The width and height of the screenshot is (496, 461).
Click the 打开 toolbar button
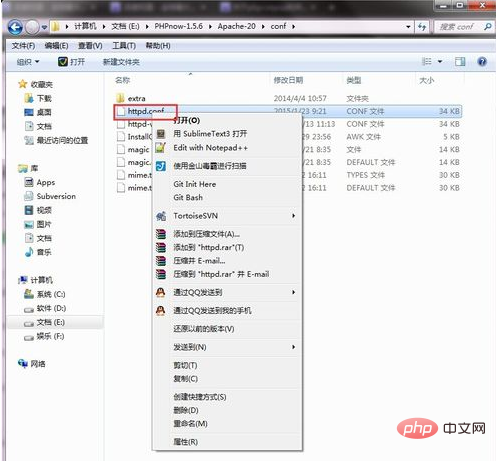click(x=71, y=62)
